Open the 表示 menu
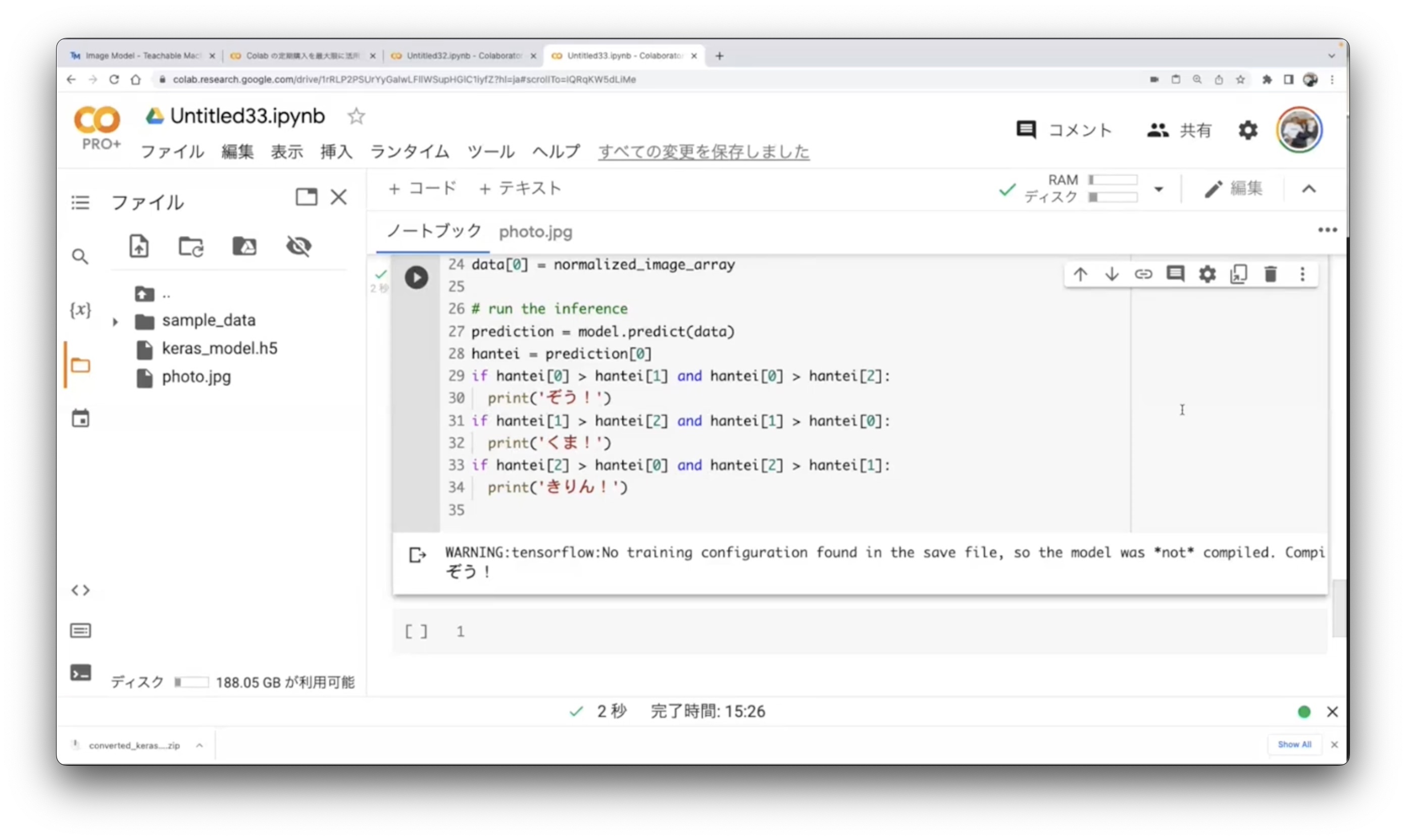This screenshot has width=1406, height=840. click(286, 152)
